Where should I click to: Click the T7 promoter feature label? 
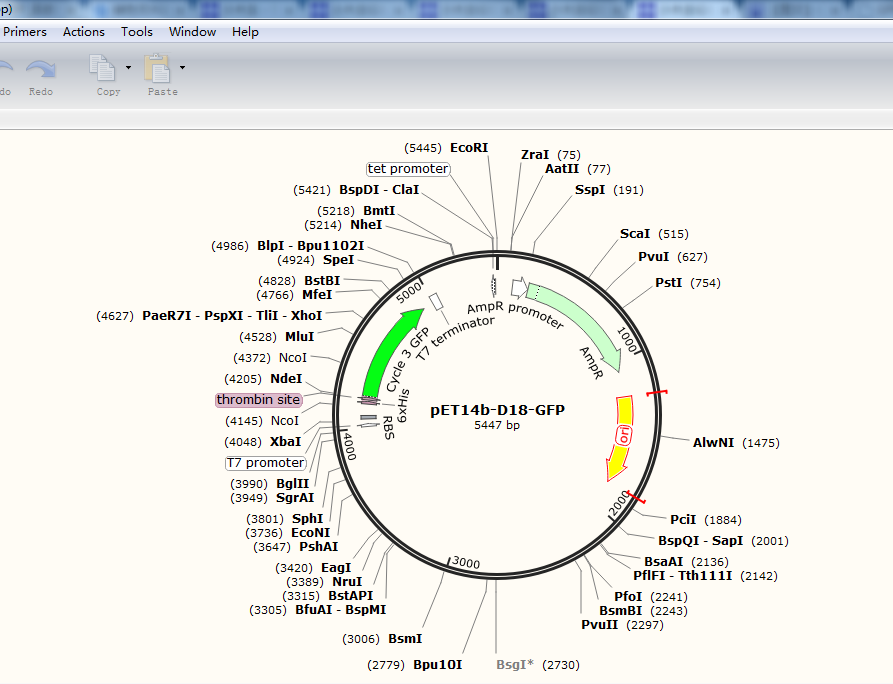point(265,463)
